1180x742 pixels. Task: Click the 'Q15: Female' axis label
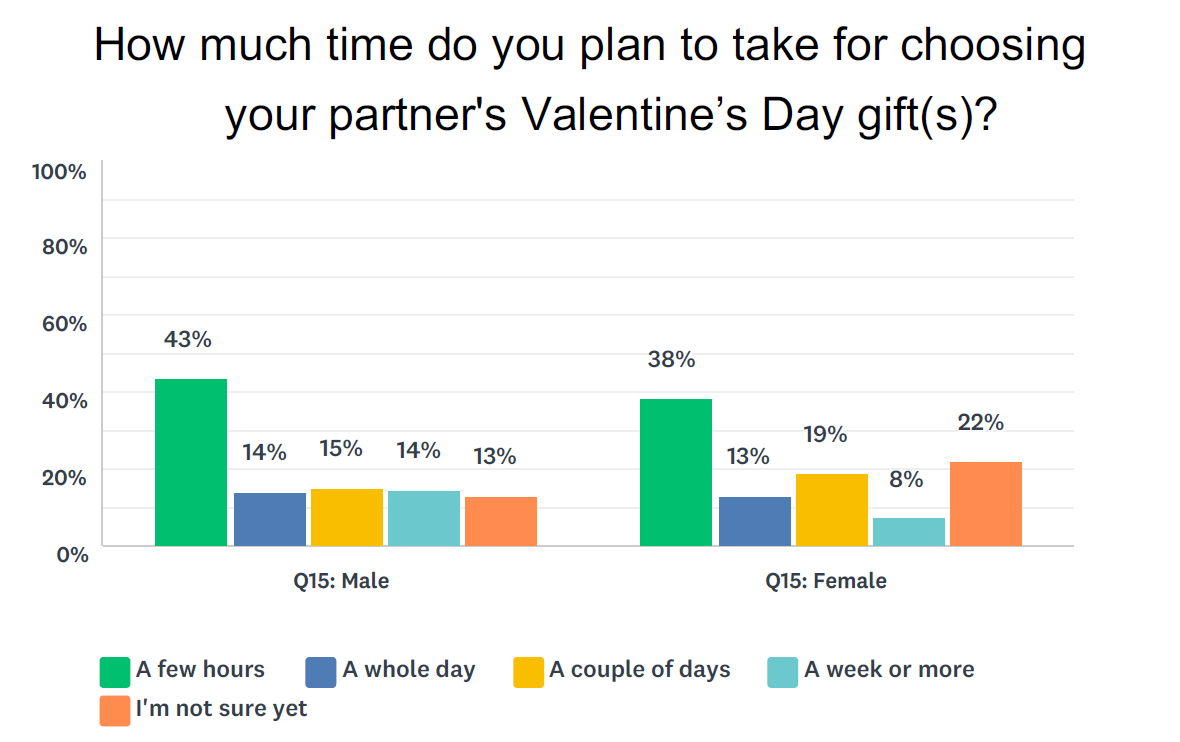click(826, 581)
